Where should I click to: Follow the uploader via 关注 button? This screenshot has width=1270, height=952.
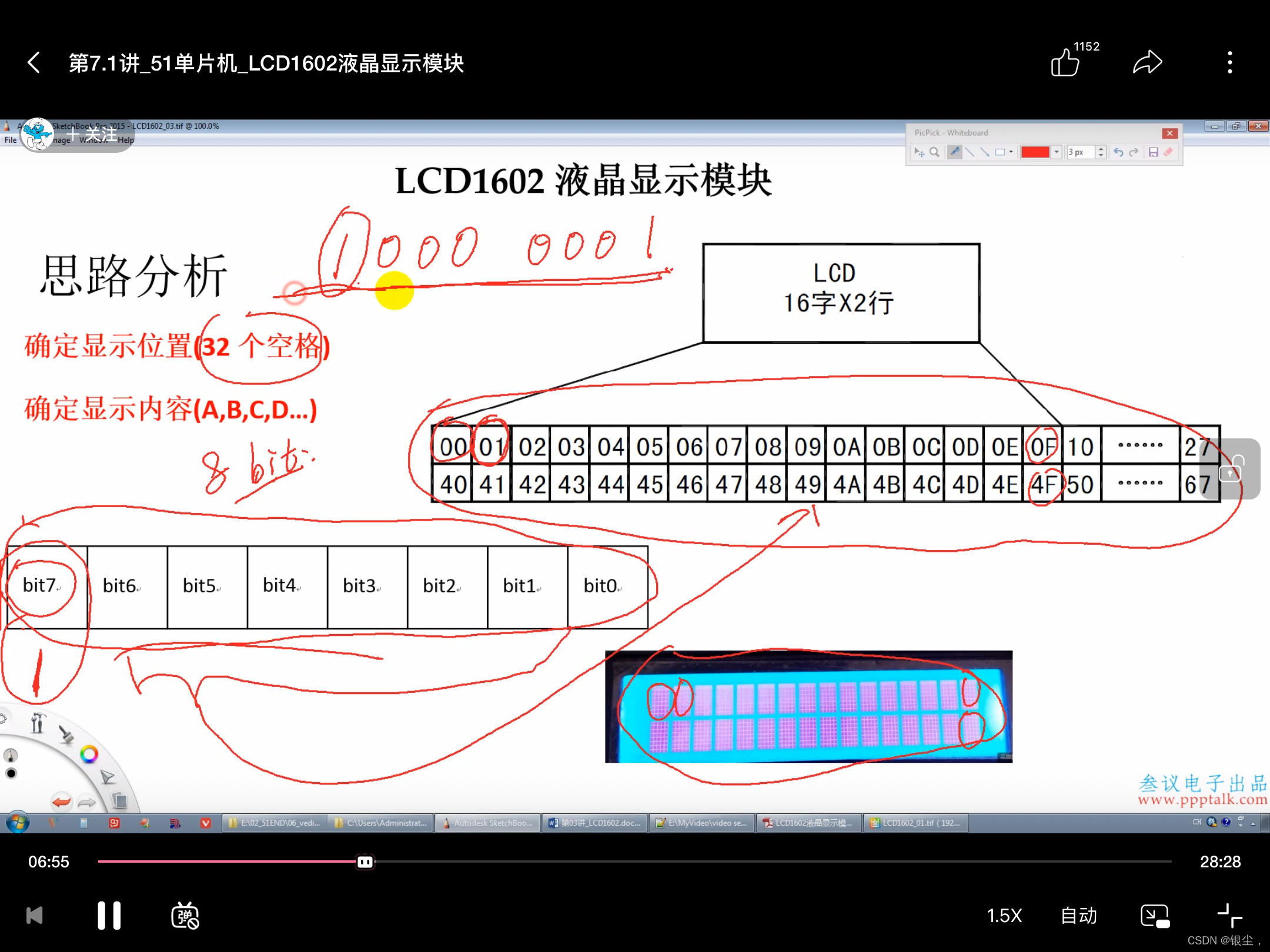pyautogui.click(x=93, y=135)
